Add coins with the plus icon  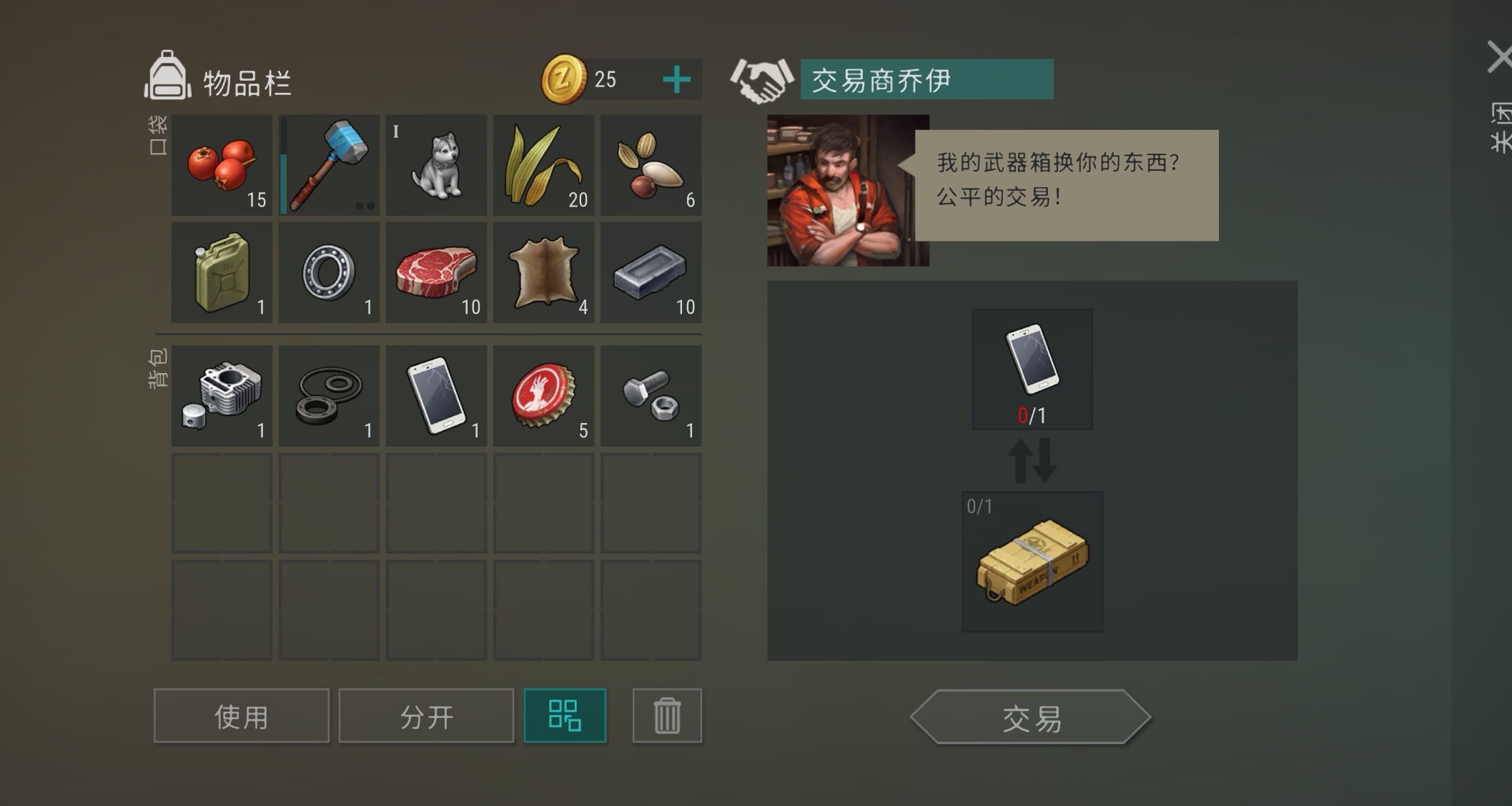676,79
